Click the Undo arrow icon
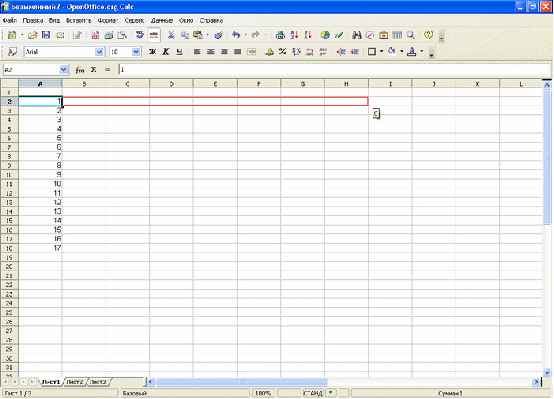The width and height of the screenshot is (554, 399). pyautogui.click(x=236, y=35)
